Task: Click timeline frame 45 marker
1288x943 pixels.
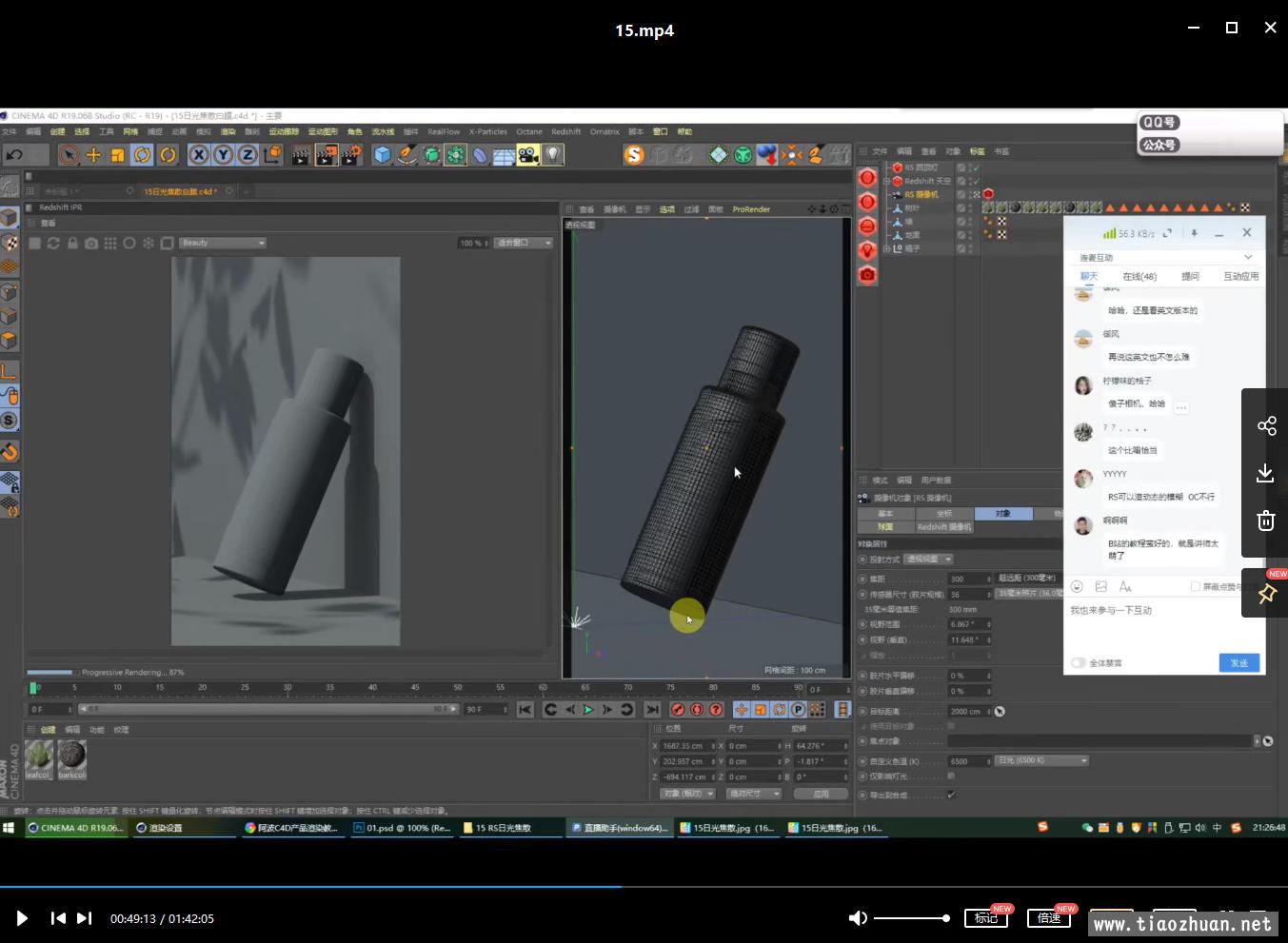Action: point(415,688)
